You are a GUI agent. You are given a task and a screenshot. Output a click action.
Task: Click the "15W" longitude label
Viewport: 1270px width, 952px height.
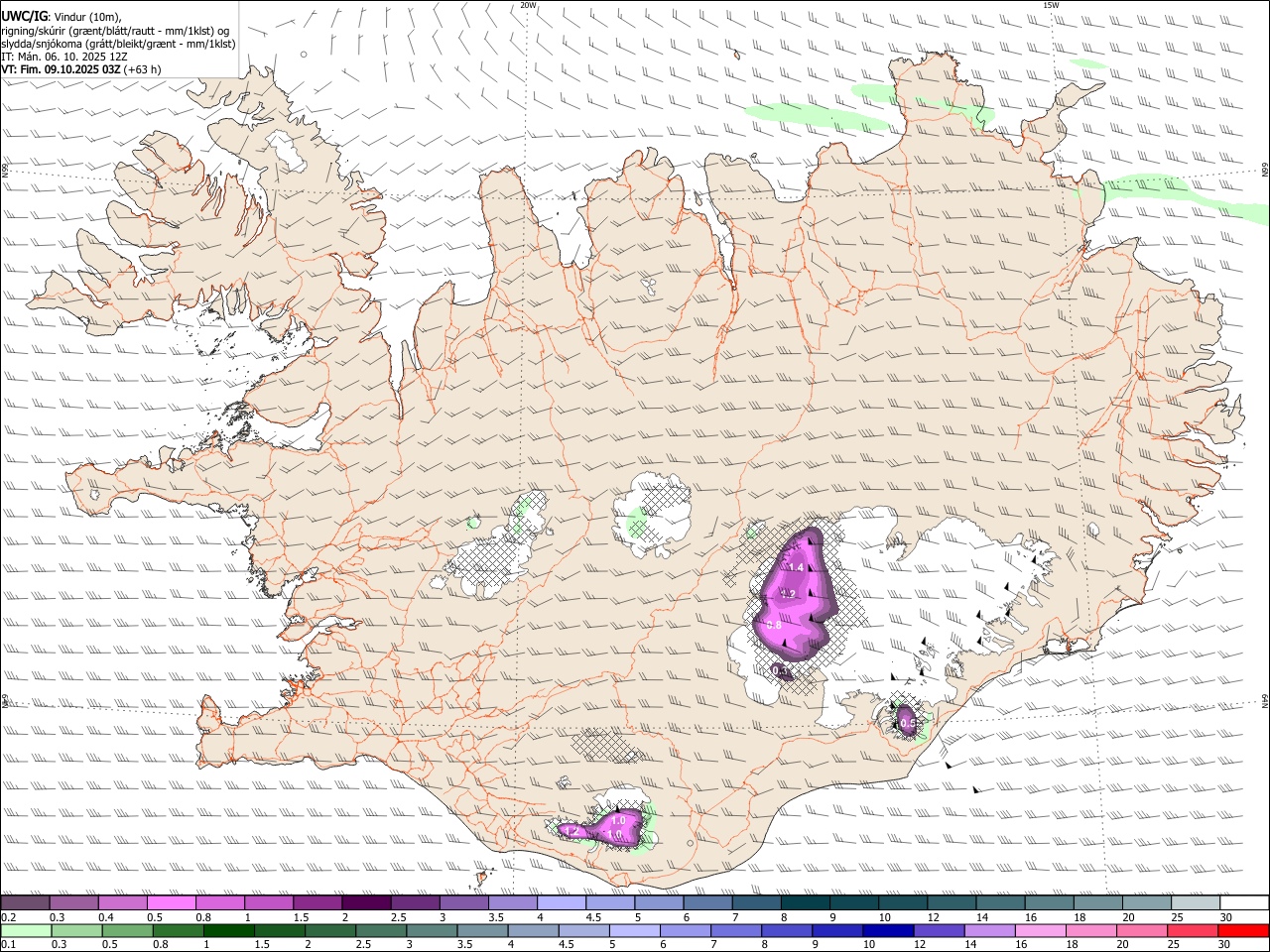(1051, 5)
